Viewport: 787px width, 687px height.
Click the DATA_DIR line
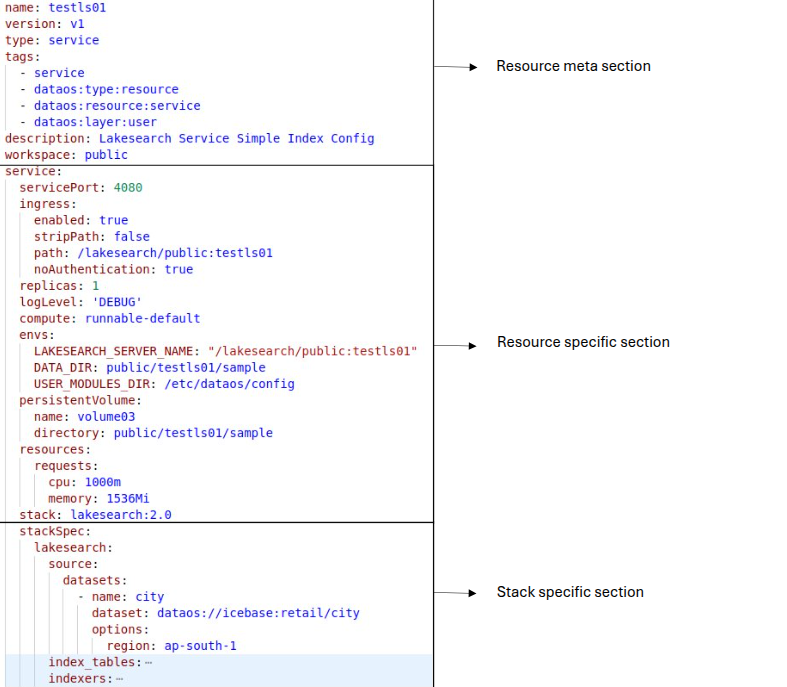[x=150, y=367]
